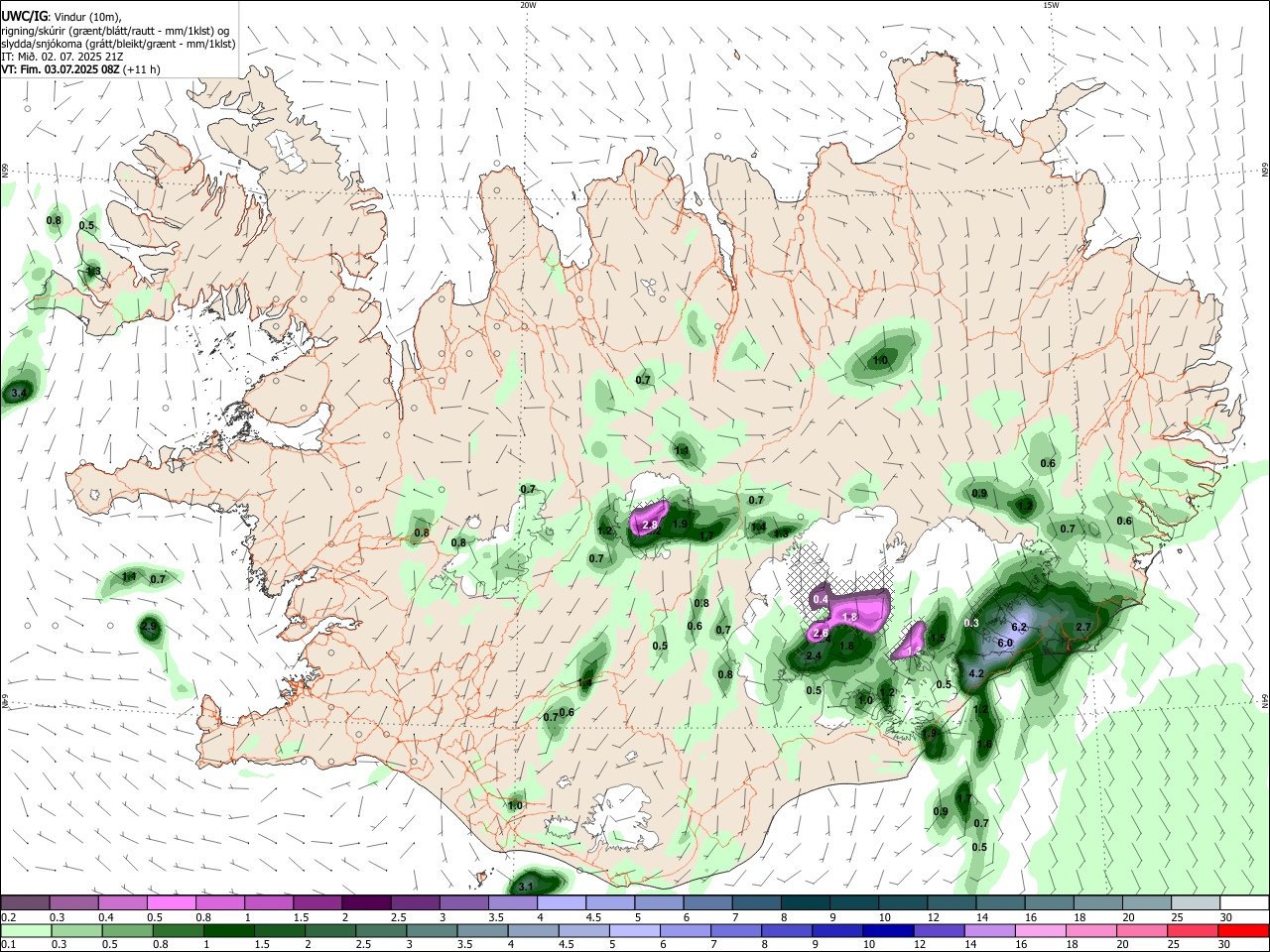Click the '15W' longitude label at top
1270x952 pixels.
[1051, 5]
